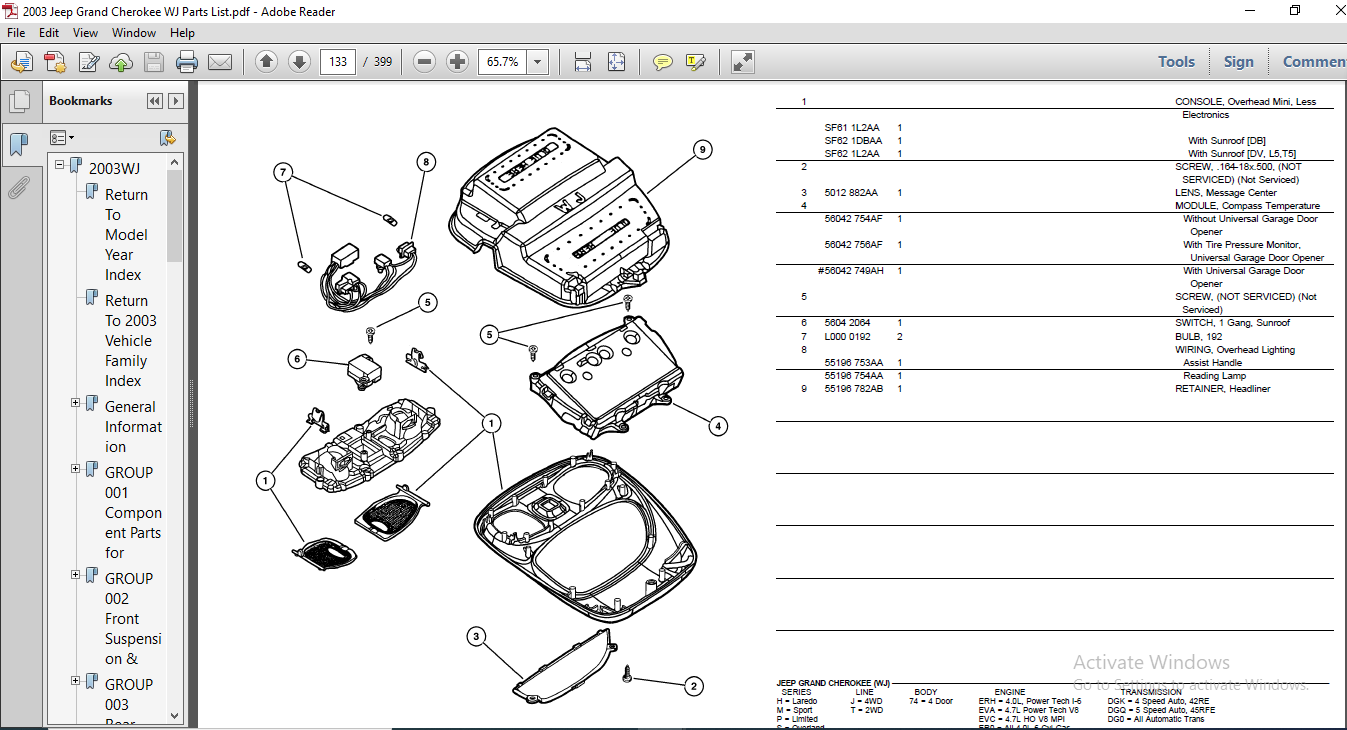Screen dimensions: 1347x730
Task: Click the Save file floppy icon
Action: point(154,62)
